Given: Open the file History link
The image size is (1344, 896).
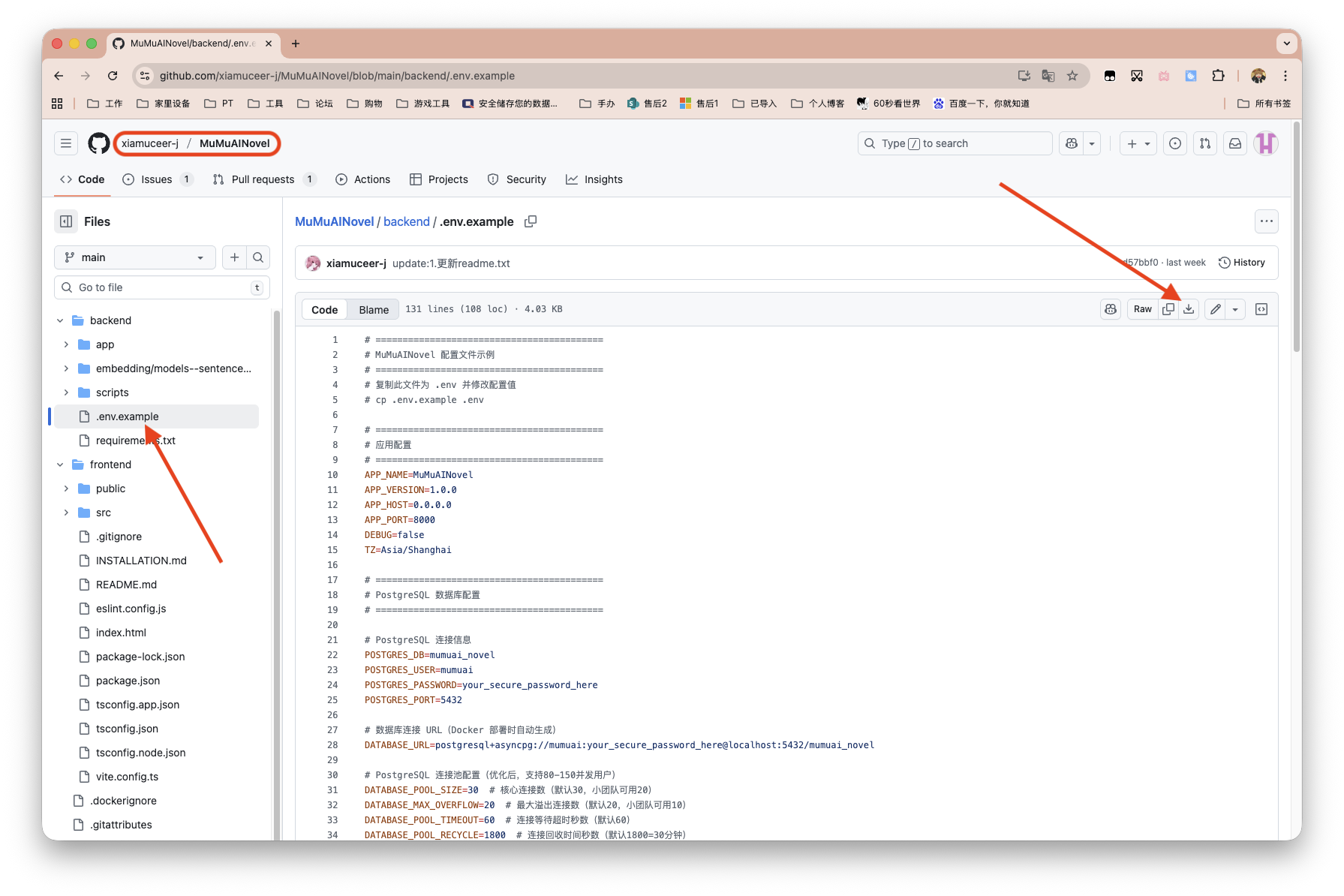Looking at the screenshot, I should pos(1242,263).
